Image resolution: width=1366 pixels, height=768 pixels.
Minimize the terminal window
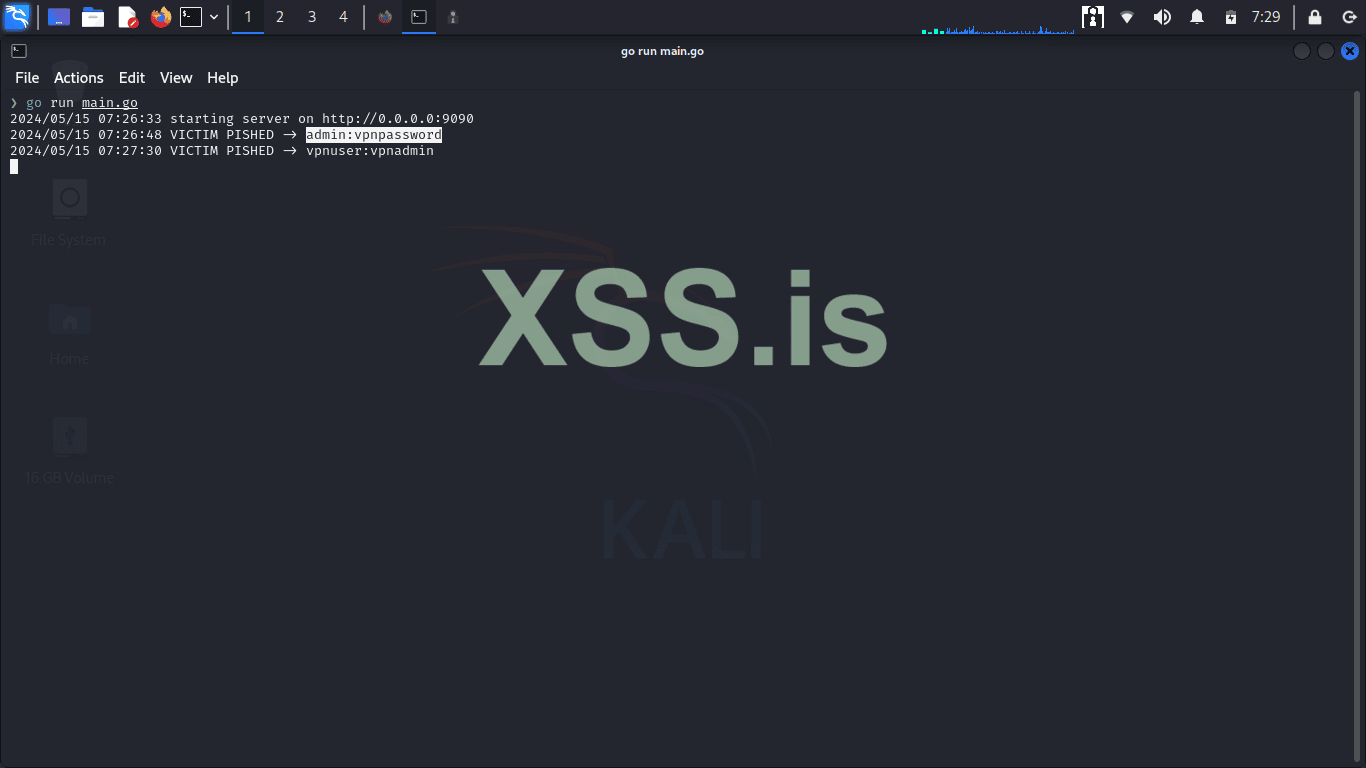(1302, 51)
